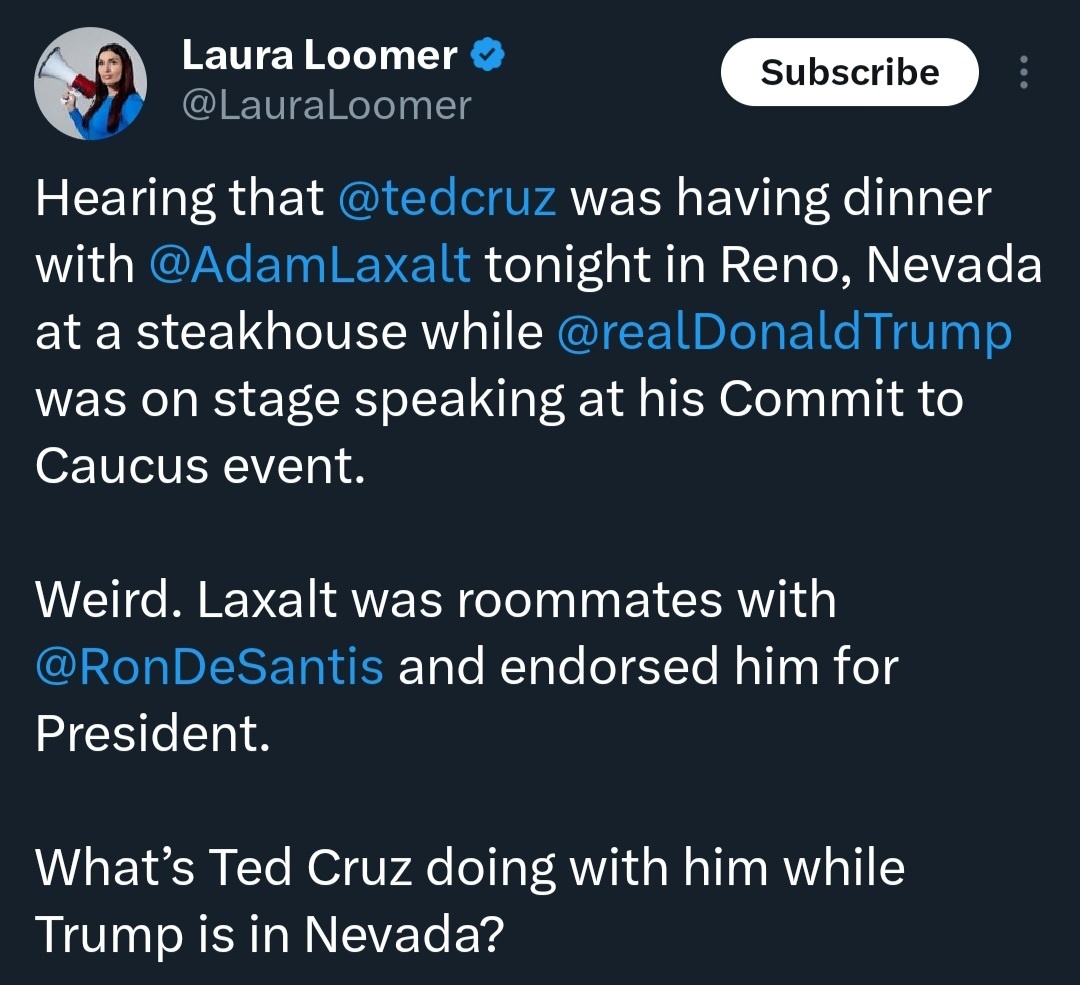
Task: Open the @tedcruz mention
Action: coord(447,198)
